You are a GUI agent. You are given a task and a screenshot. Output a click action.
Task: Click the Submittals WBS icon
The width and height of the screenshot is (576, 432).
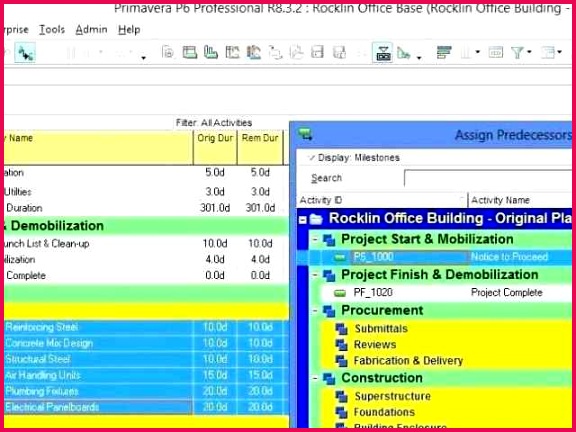[341, 328]
